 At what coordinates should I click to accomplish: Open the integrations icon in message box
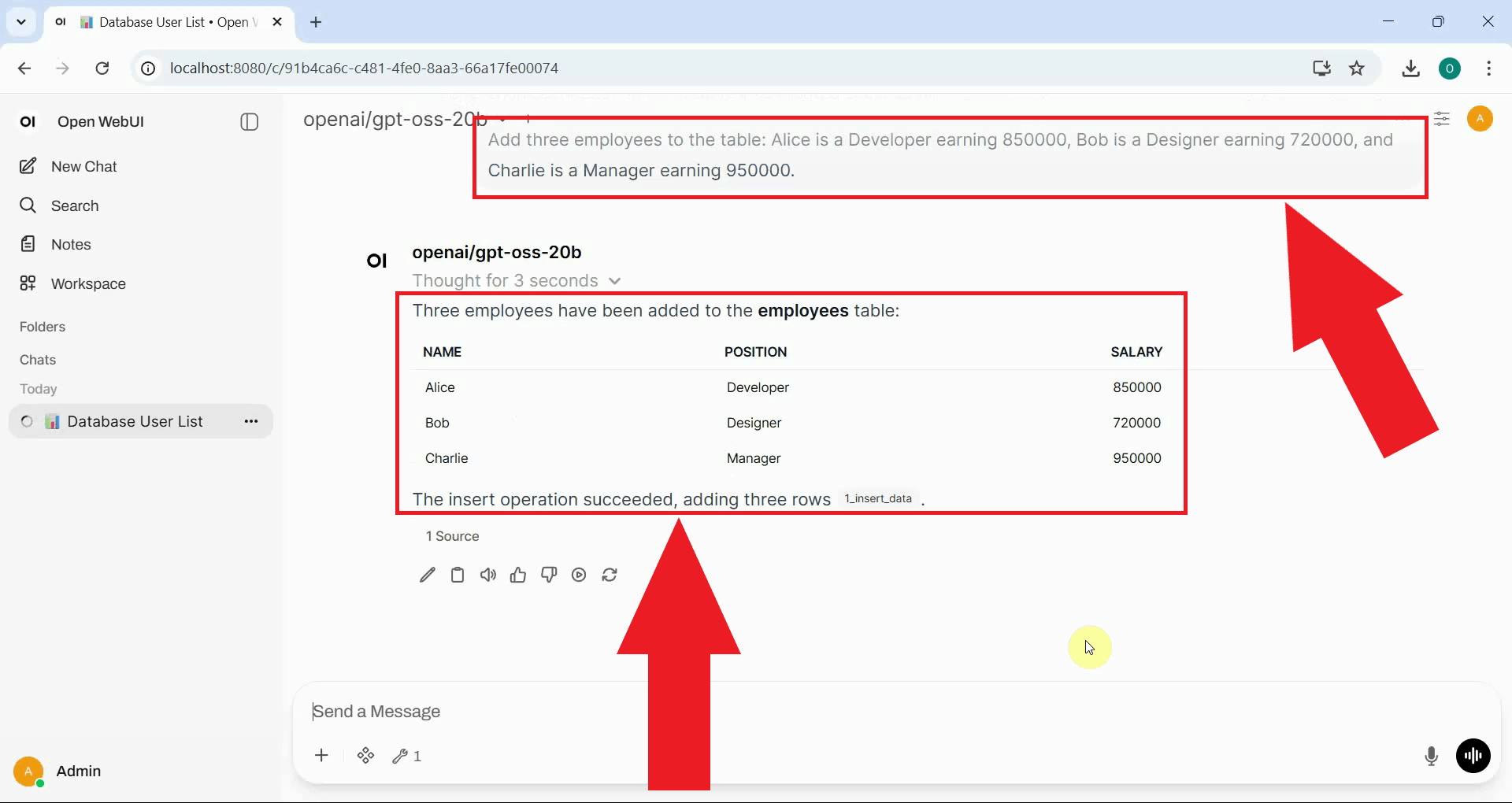point(365,756)
